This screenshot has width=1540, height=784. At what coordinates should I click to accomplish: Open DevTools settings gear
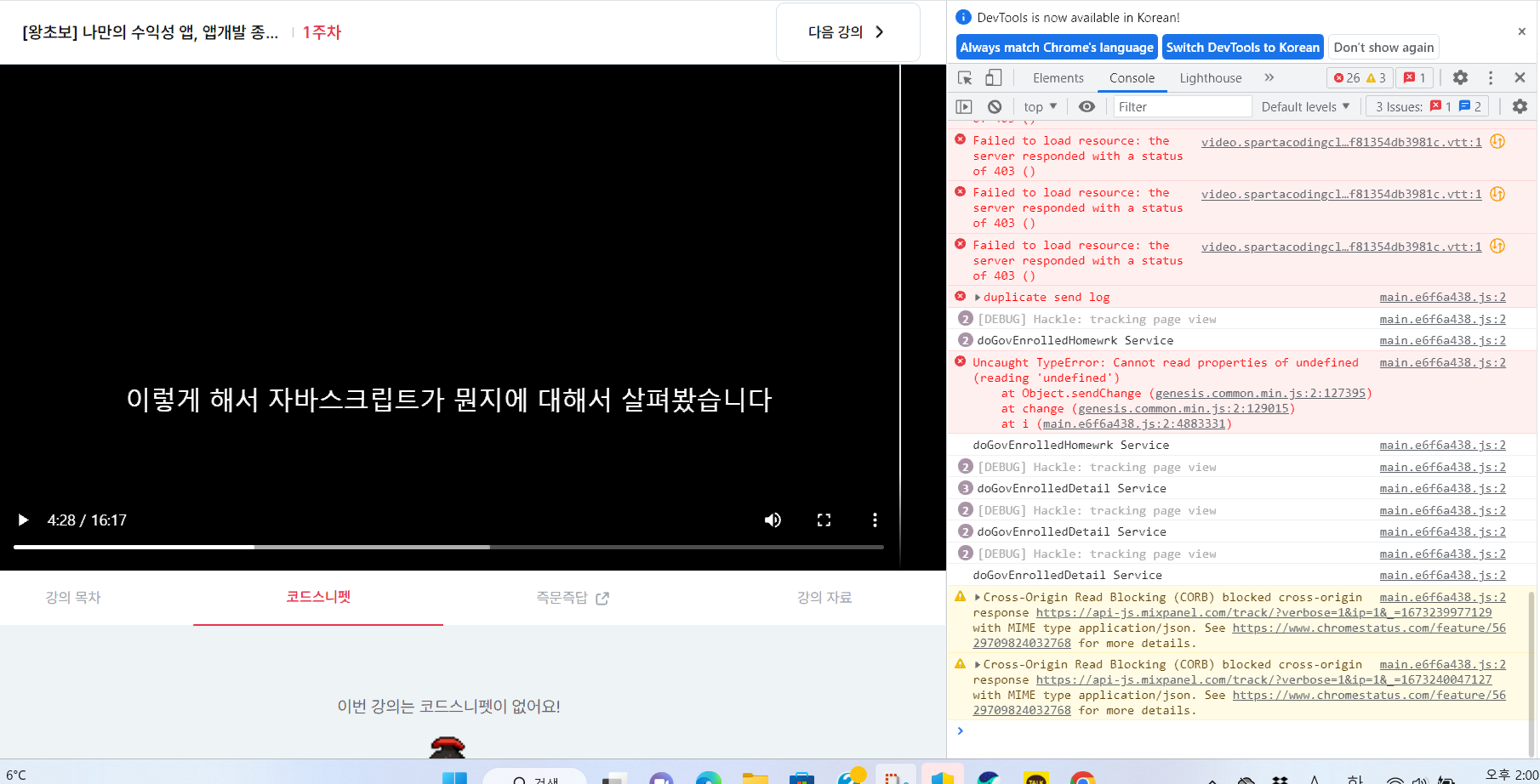point(1460,77)
